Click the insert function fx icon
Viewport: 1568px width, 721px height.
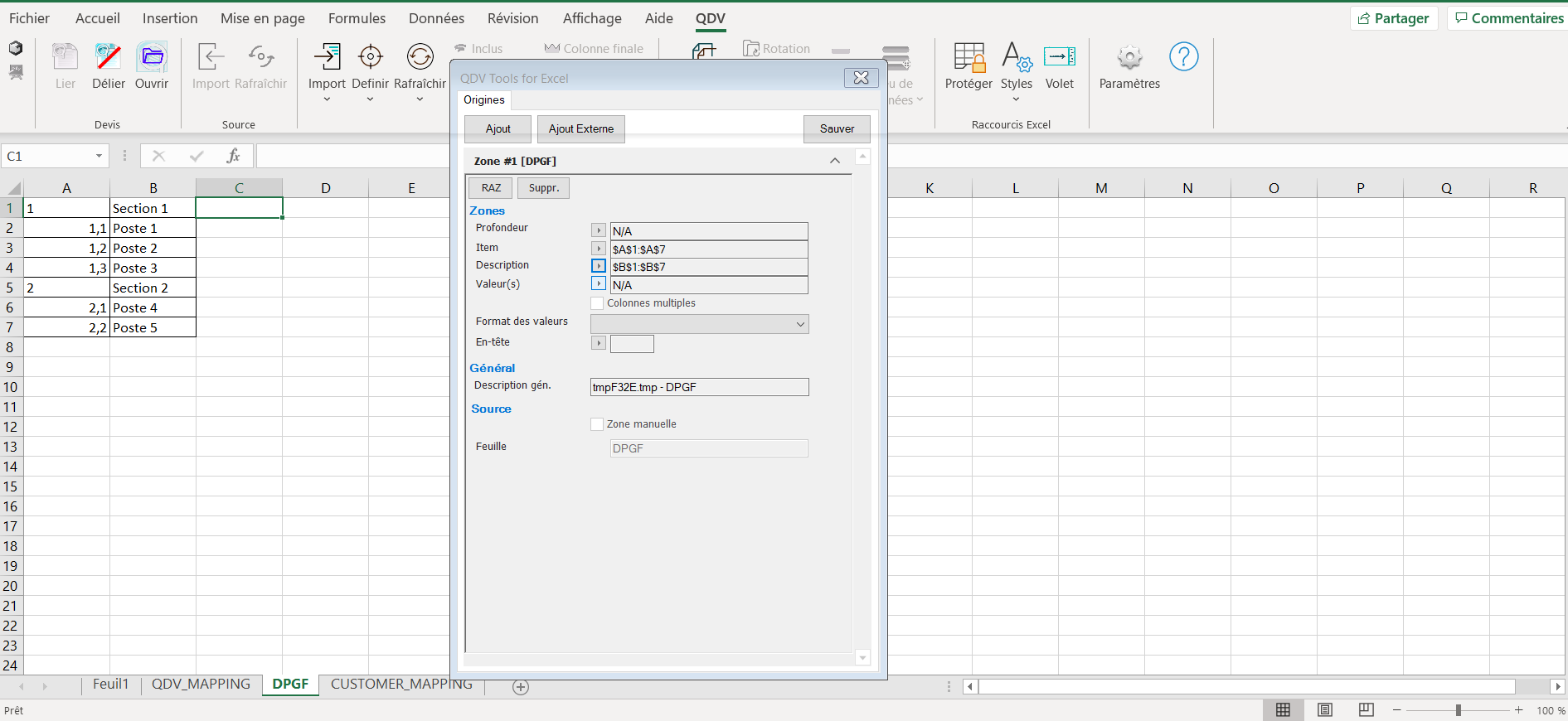[x=233, y=156]
